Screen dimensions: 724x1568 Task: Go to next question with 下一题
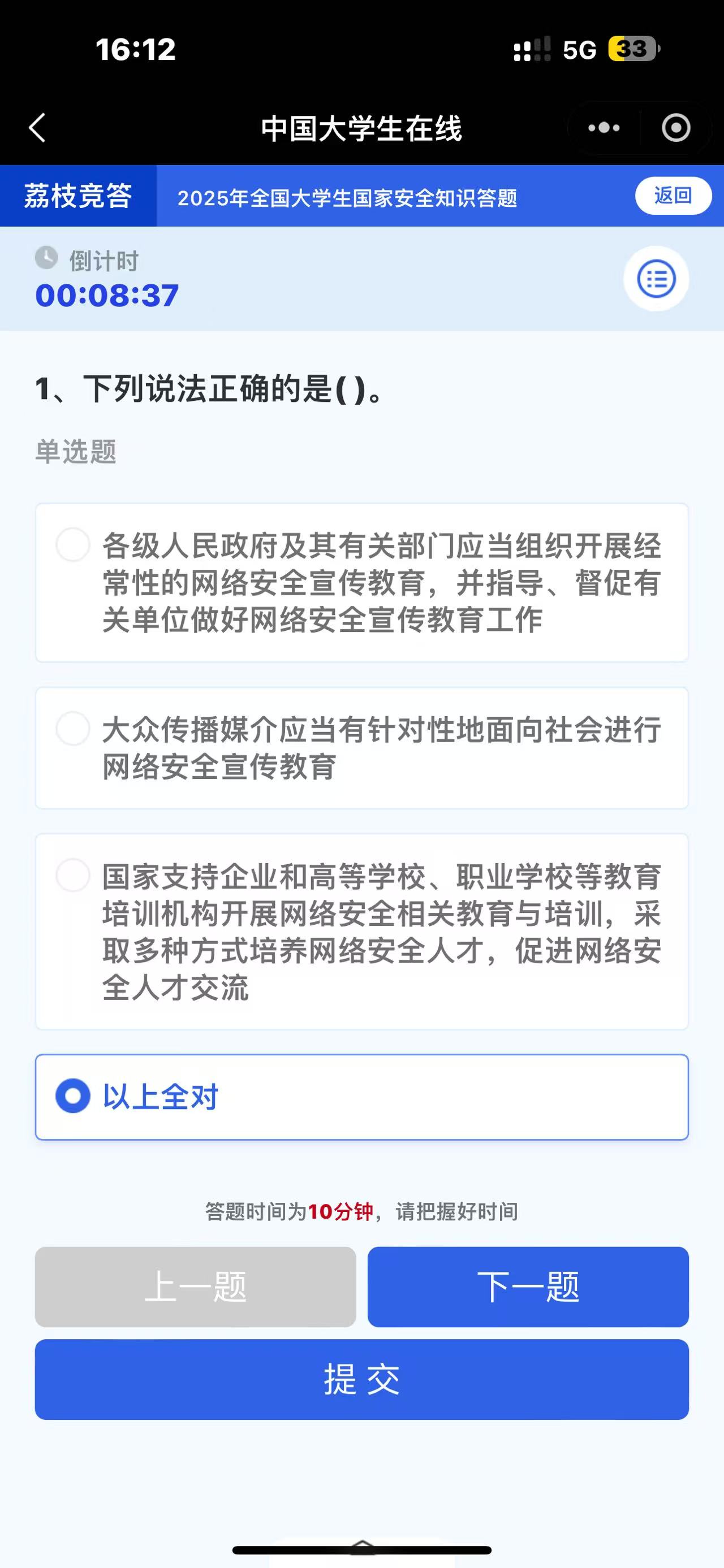tap(528, 1287)
